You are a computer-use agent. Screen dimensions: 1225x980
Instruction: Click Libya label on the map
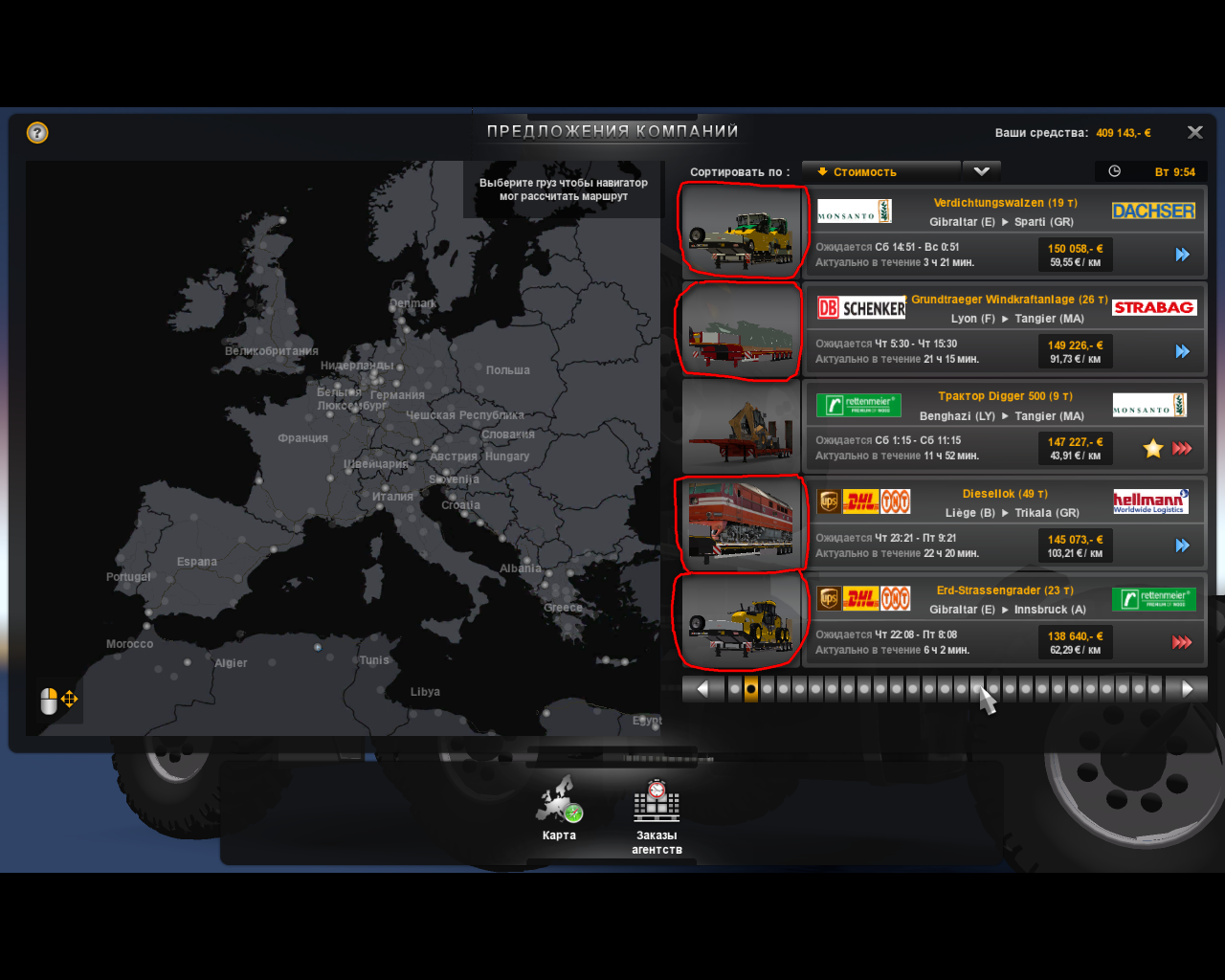pyautogui.click(x=425, y=692)
